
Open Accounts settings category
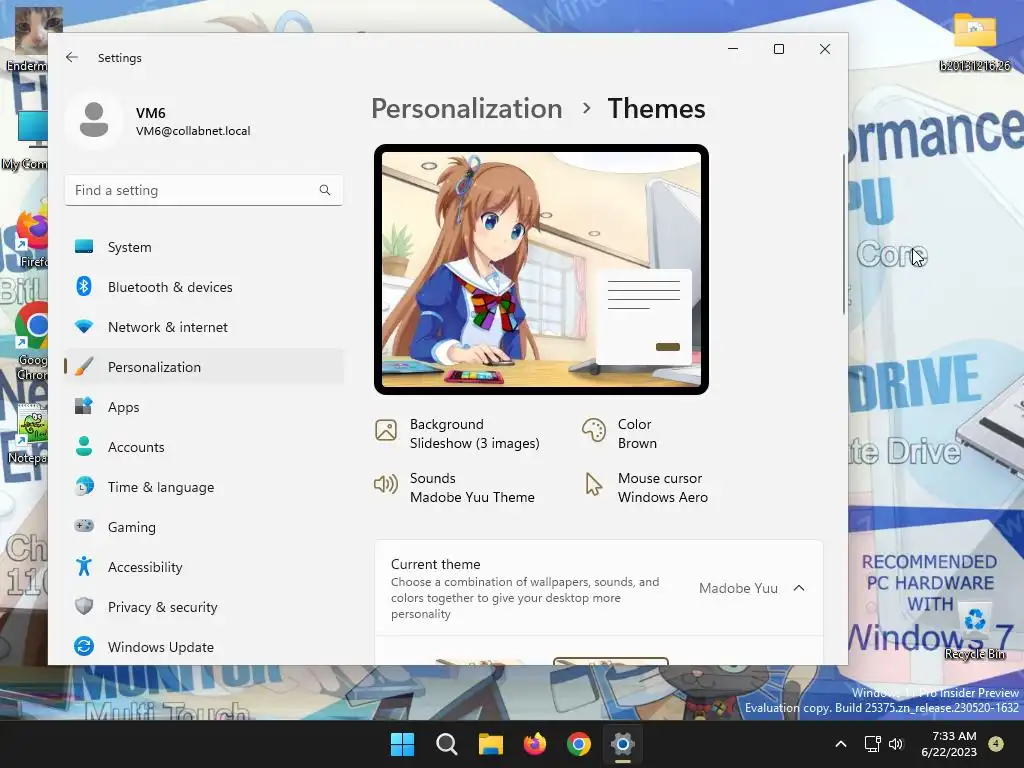coord(204,447)
